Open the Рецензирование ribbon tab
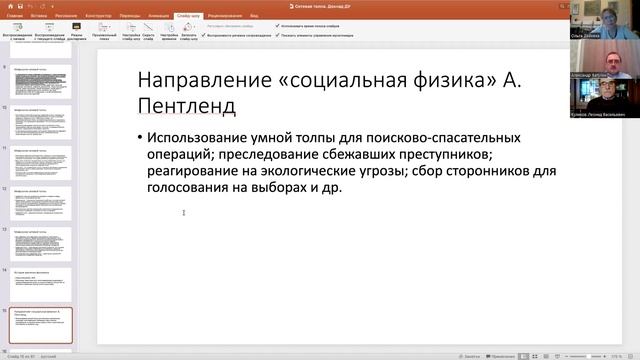Image resolution: width=640 pixels, height=360 pixels. click(x=225, y=16)
